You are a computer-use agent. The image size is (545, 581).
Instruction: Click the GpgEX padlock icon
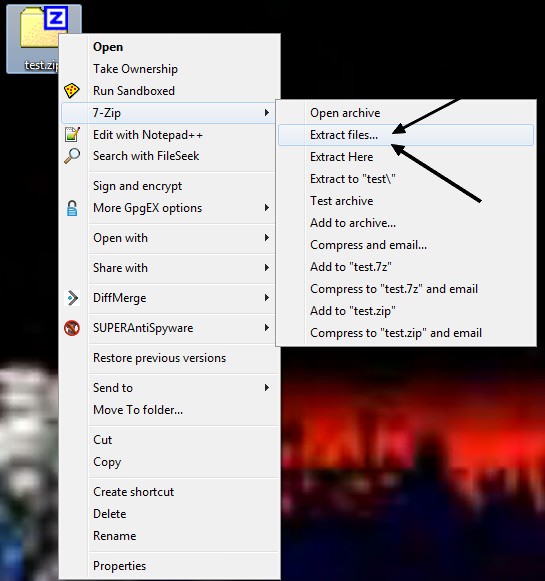tap(72, 208)
